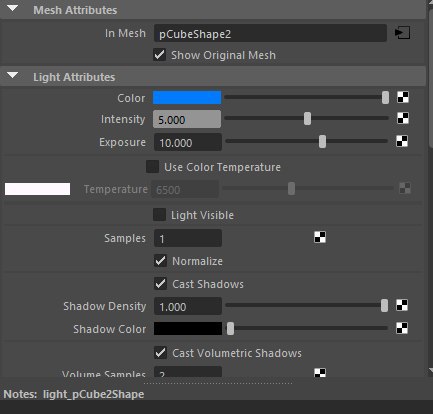Click the Color attribute label
The height and width of the screenshot is (414, 433).
pyautogui.click(x=131, y=98)
